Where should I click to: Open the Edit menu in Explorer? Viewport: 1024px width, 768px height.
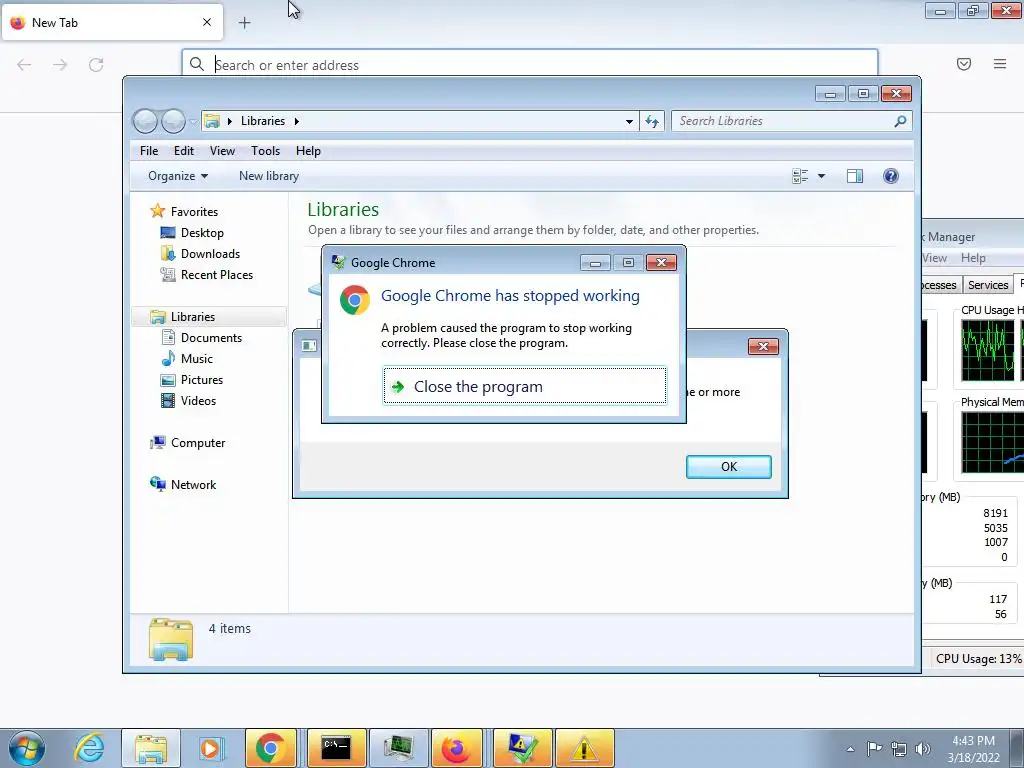tap(184, 151)
